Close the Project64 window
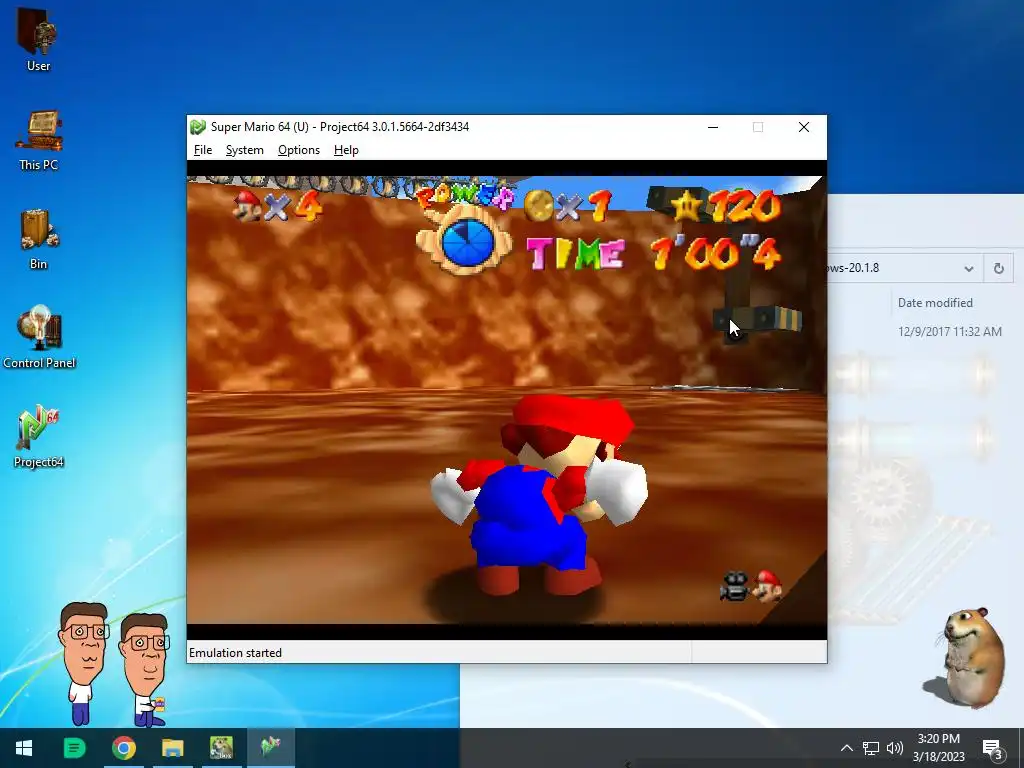The height and width of the screenshot is (768, 1024). (804, 127)
